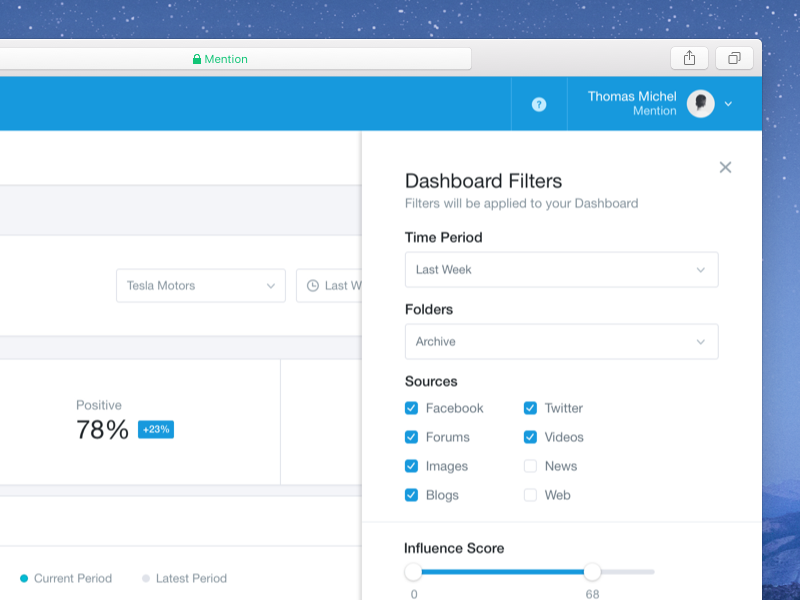Click the Sources section heading
This screenshot has height=600, width=800.
coord(432,381)
